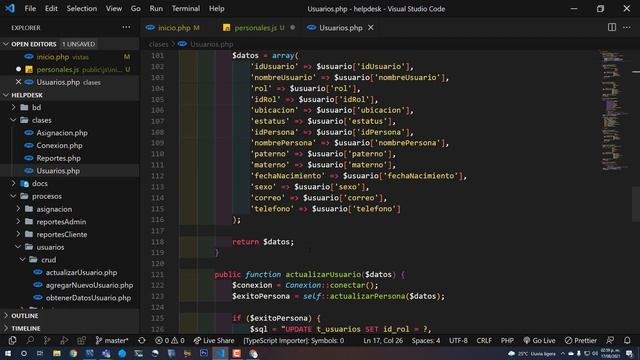Click the unsaved dot on personales.js tab
640x360 pixels.
pos(293,27)
